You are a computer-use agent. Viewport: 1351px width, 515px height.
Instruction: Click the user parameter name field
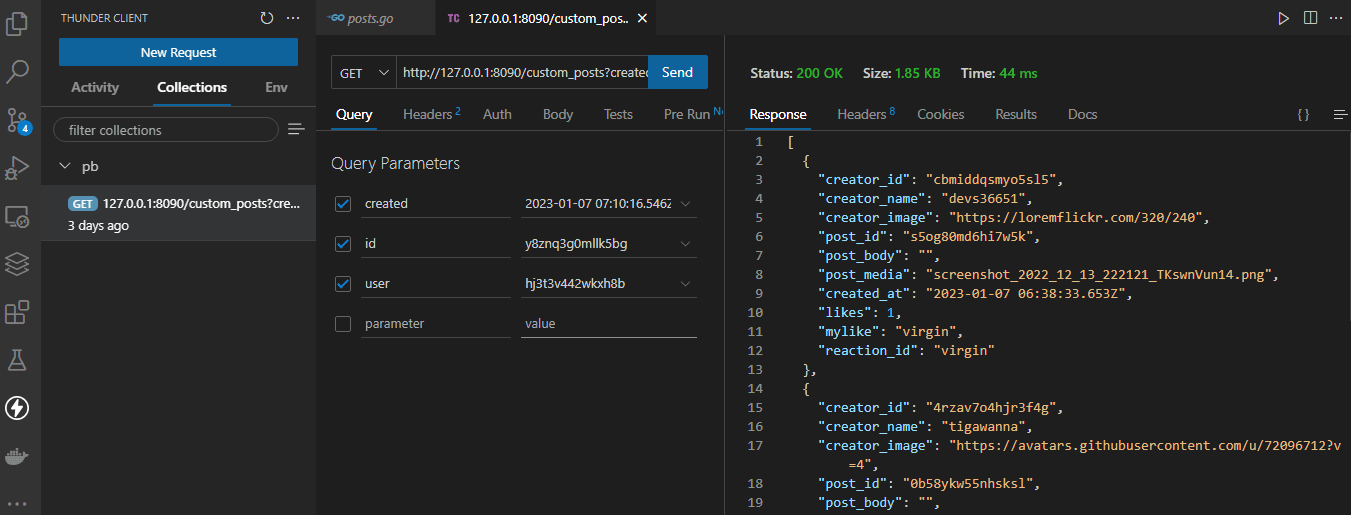coord(436,284)
